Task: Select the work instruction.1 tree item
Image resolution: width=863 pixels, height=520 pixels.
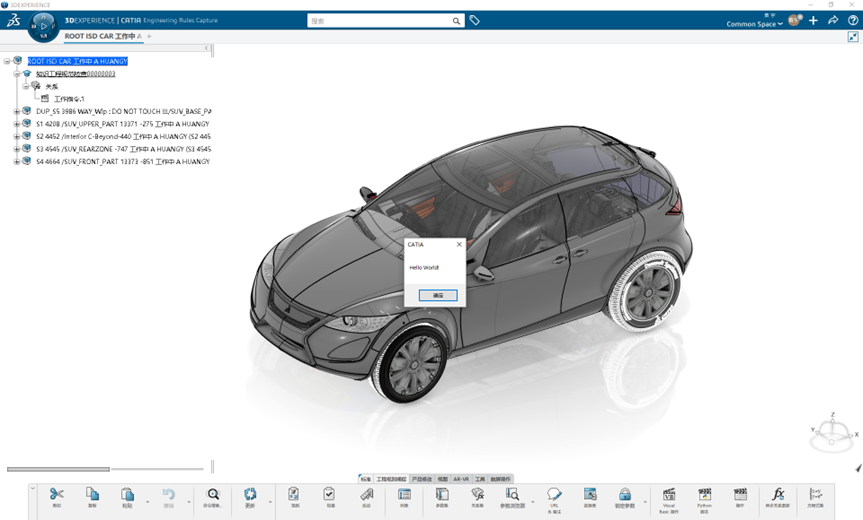Action: coord(69,99)
